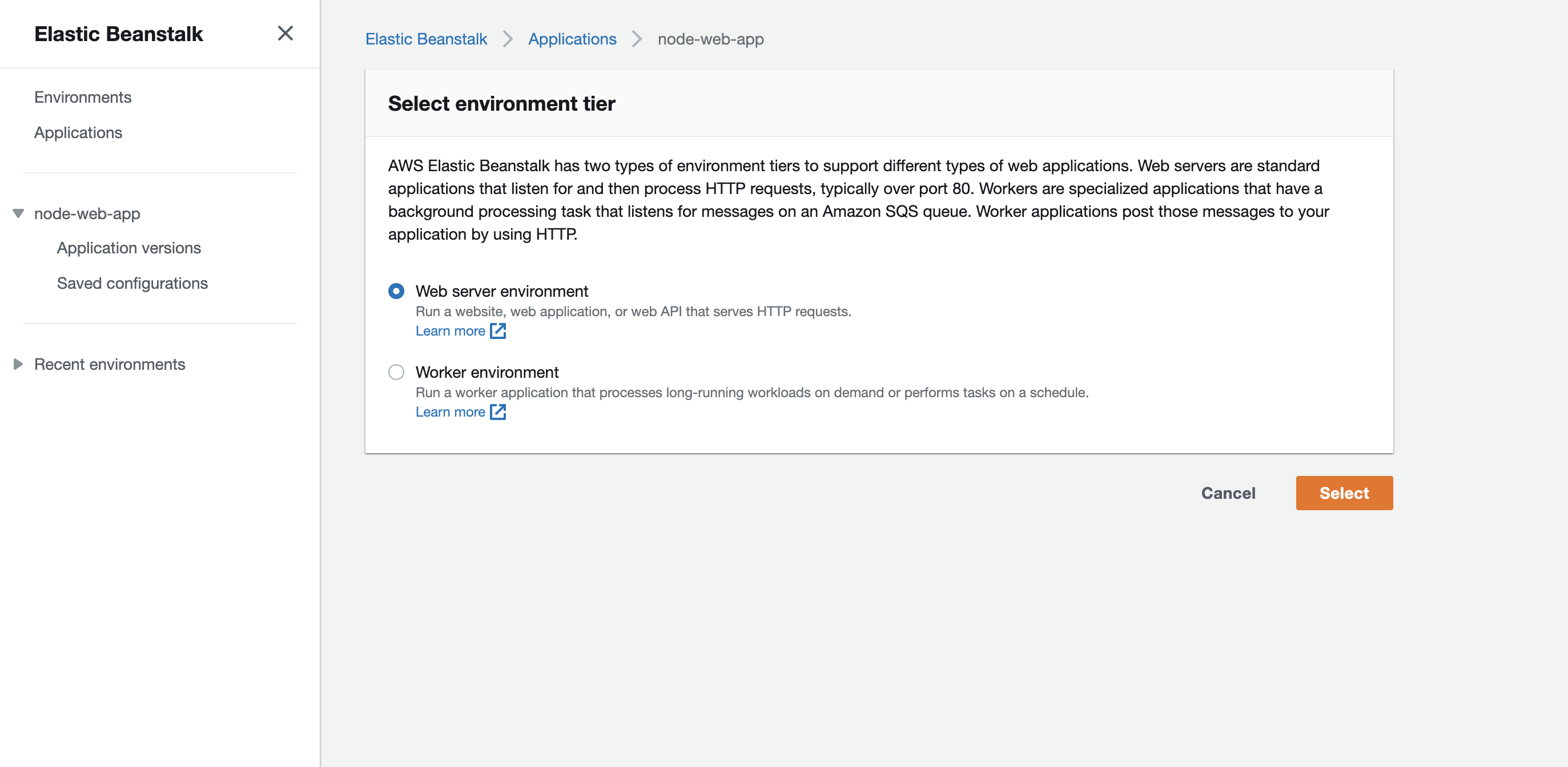Select the Web server environment radio button
1568x767 pixels.
(396, 292)
